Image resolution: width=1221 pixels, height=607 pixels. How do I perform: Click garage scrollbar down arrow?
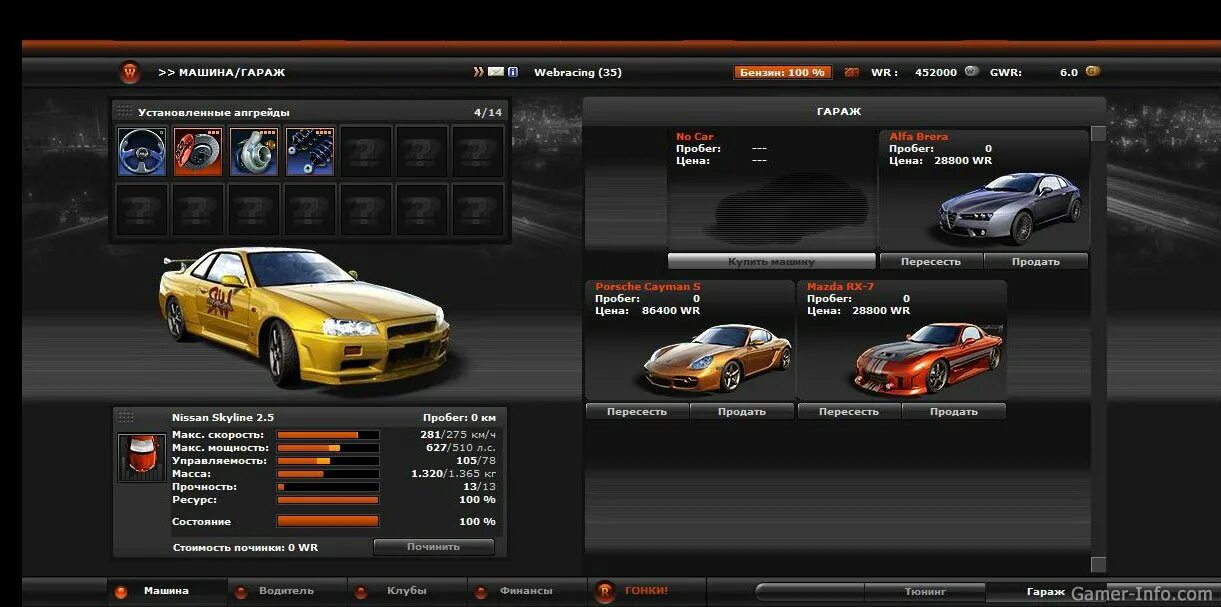[x=1098, y=565]
